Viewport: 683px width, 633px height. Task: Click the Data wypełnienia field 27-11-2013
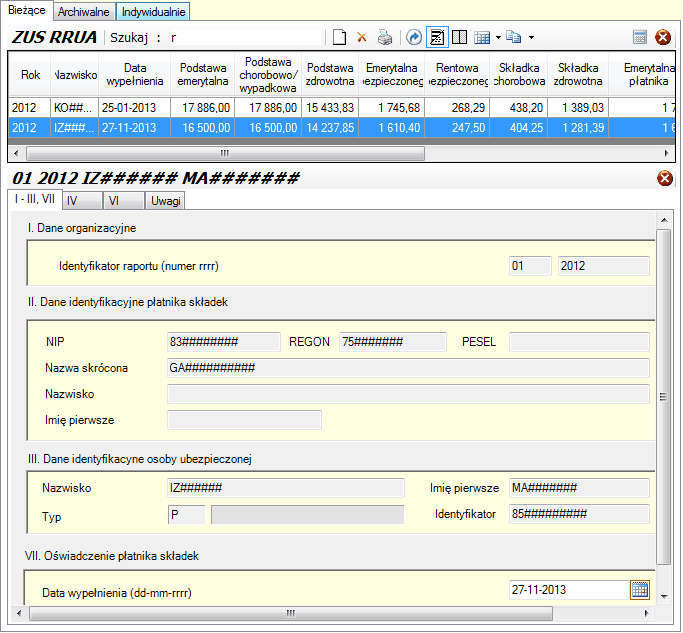[569, 590]
